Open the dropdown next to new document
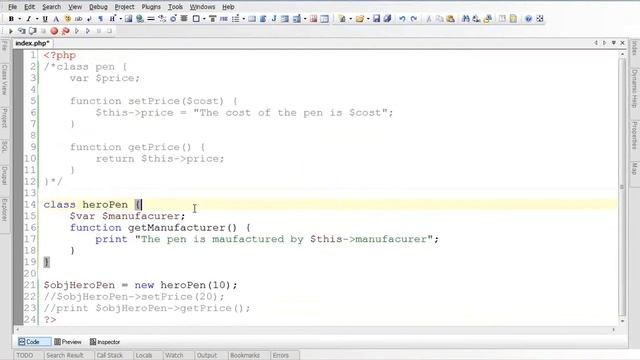The height and width of the screenshot is (360, 640). (351, 19)
